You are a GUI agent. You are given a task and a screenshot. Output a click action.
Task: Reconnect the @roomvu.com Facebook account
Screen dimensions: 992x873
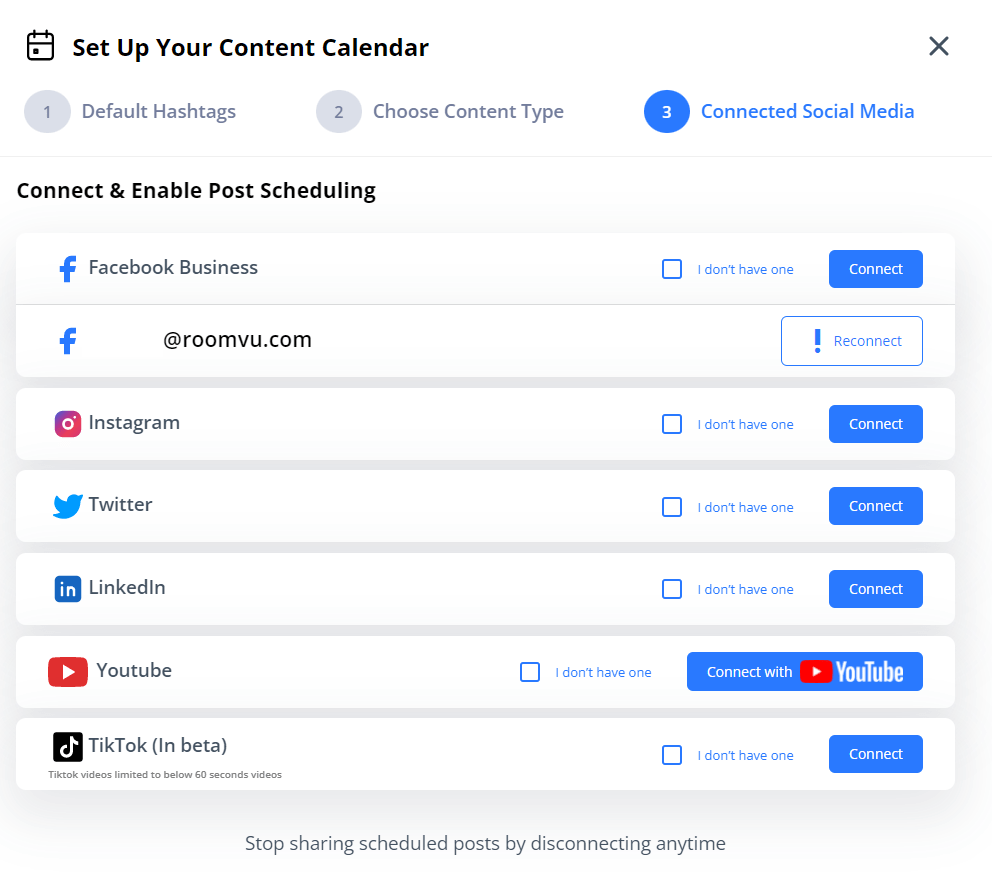(852, 341)
